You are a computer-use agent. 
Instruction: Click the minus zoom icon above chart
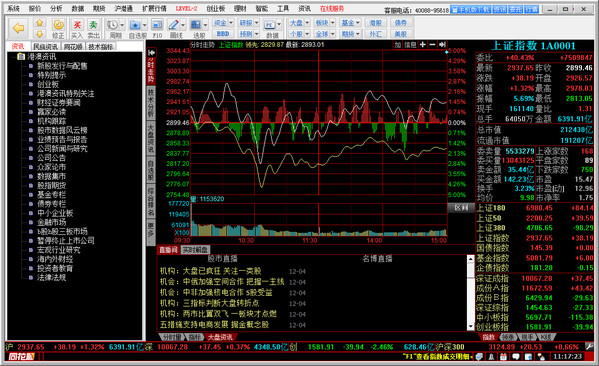432,45
